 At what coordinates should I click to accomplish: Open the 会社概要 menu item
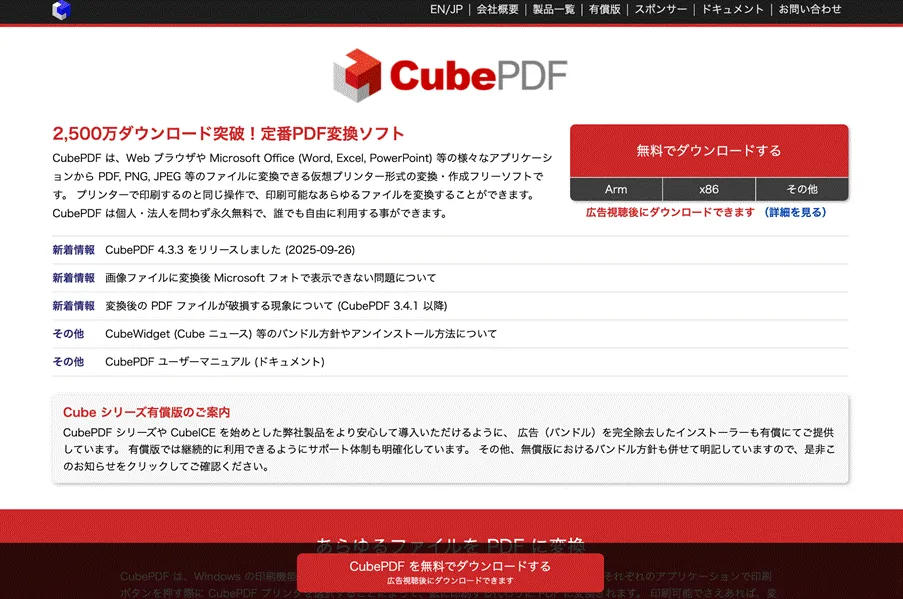pyautogui.click(x=497, y=9)
